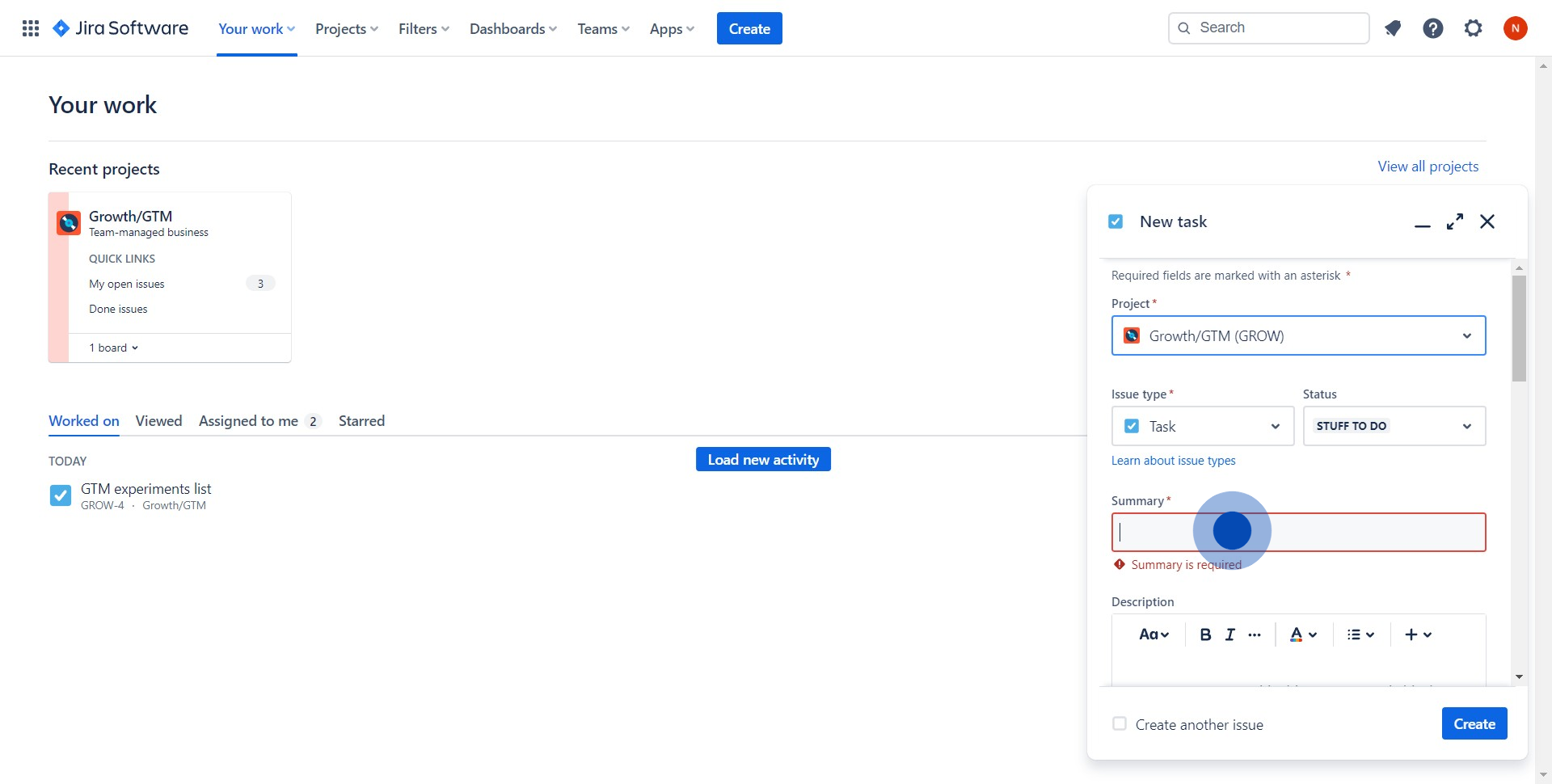Open the Projects menu
Viewport: 1552px width, 784px height.
point(346,28)
